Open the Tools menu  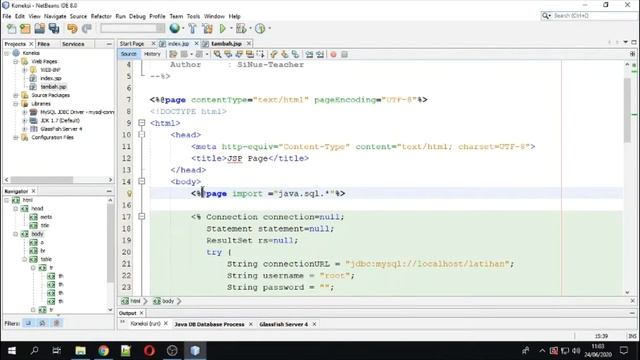193,16
